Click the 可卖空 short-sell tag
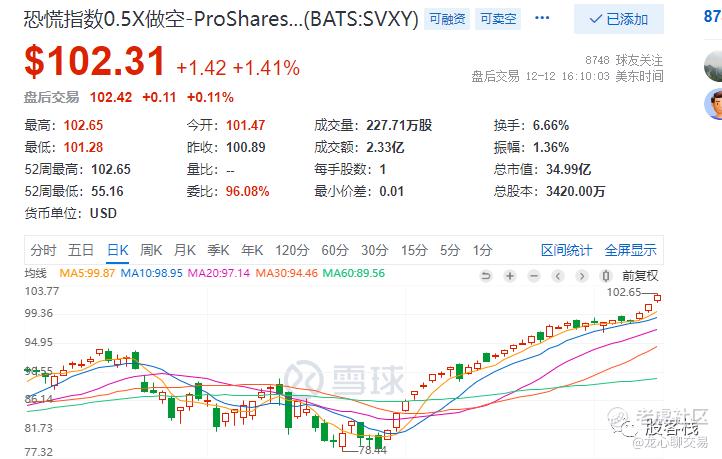This screenshot has height=459, width=722. (498, 19)
